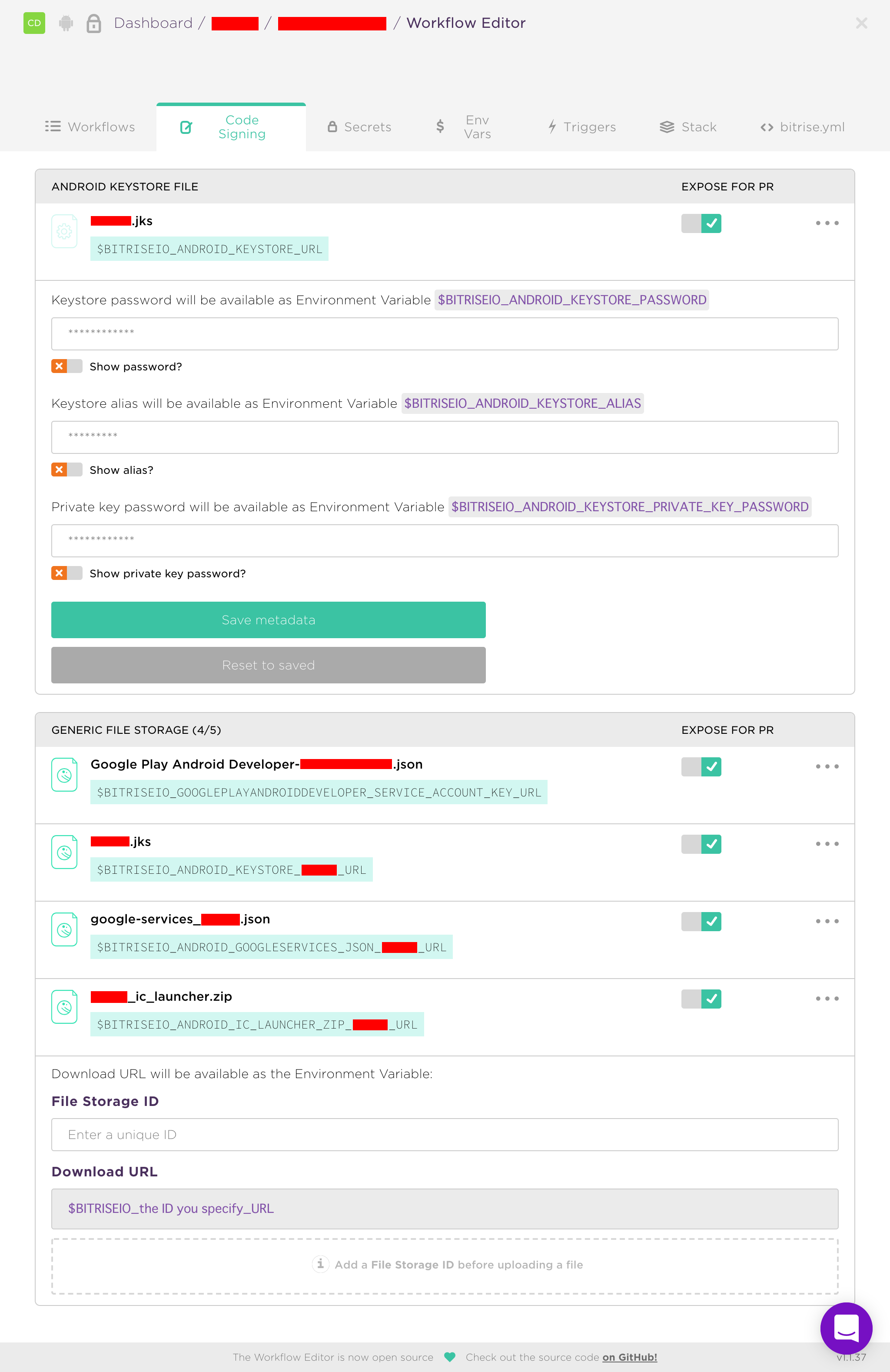
Task: Open the Intercom chat bubble
Action: pyautogui.click(x=846, y=1328)
